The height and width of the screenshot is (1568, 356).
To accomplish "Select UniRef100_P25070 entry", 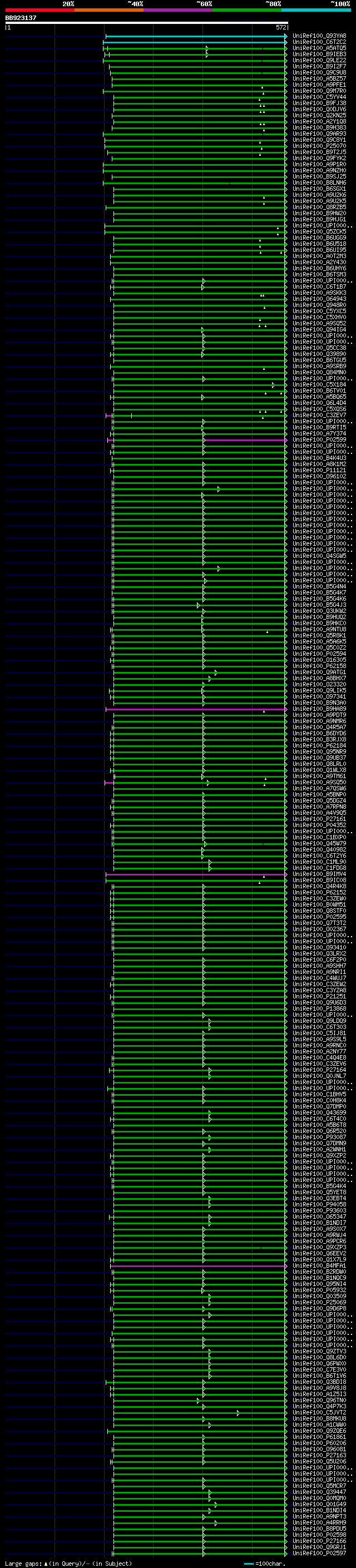I will point(319,146).
